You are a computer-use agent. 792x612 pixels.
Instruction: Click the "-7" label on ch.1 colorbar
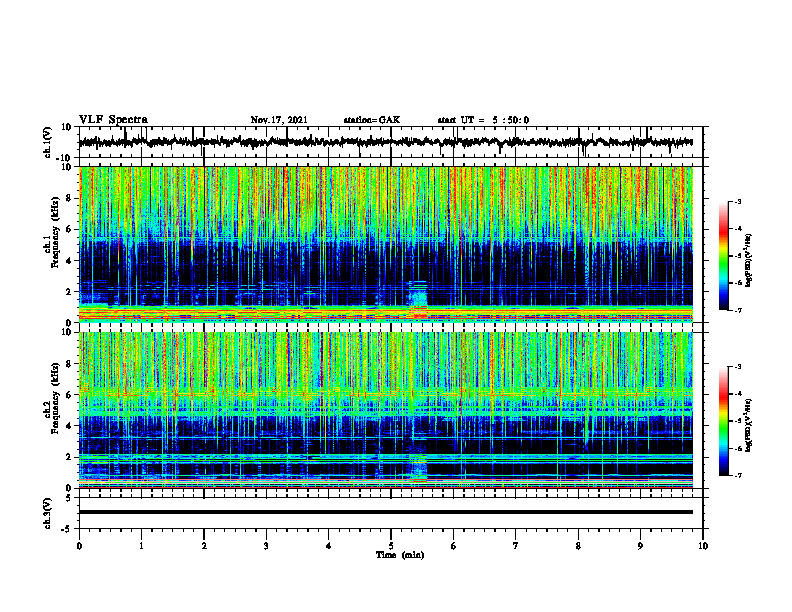[x=738, y=310]
